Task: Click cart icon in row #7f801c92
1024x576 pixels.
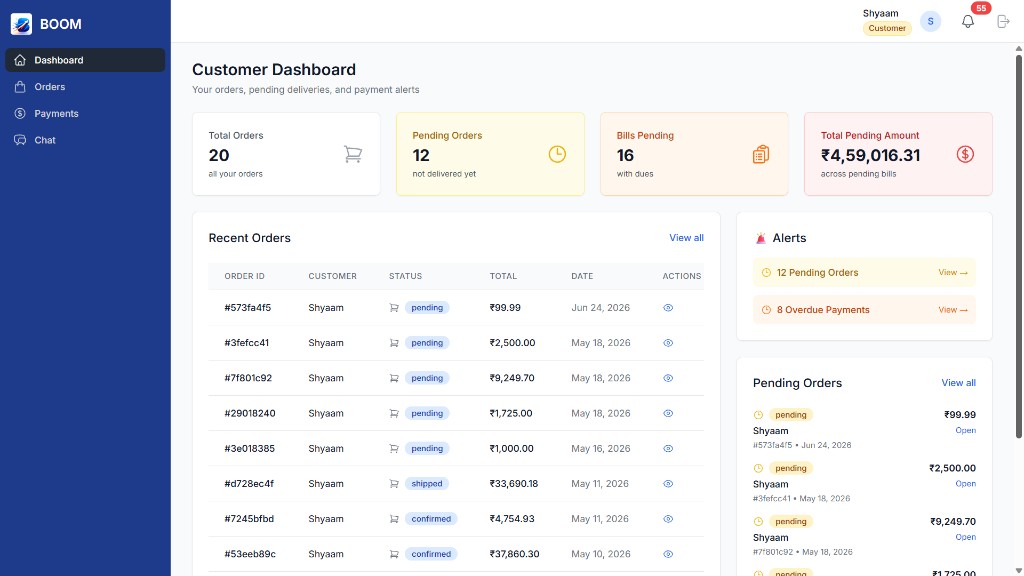Action: click(x=394, y=378)
